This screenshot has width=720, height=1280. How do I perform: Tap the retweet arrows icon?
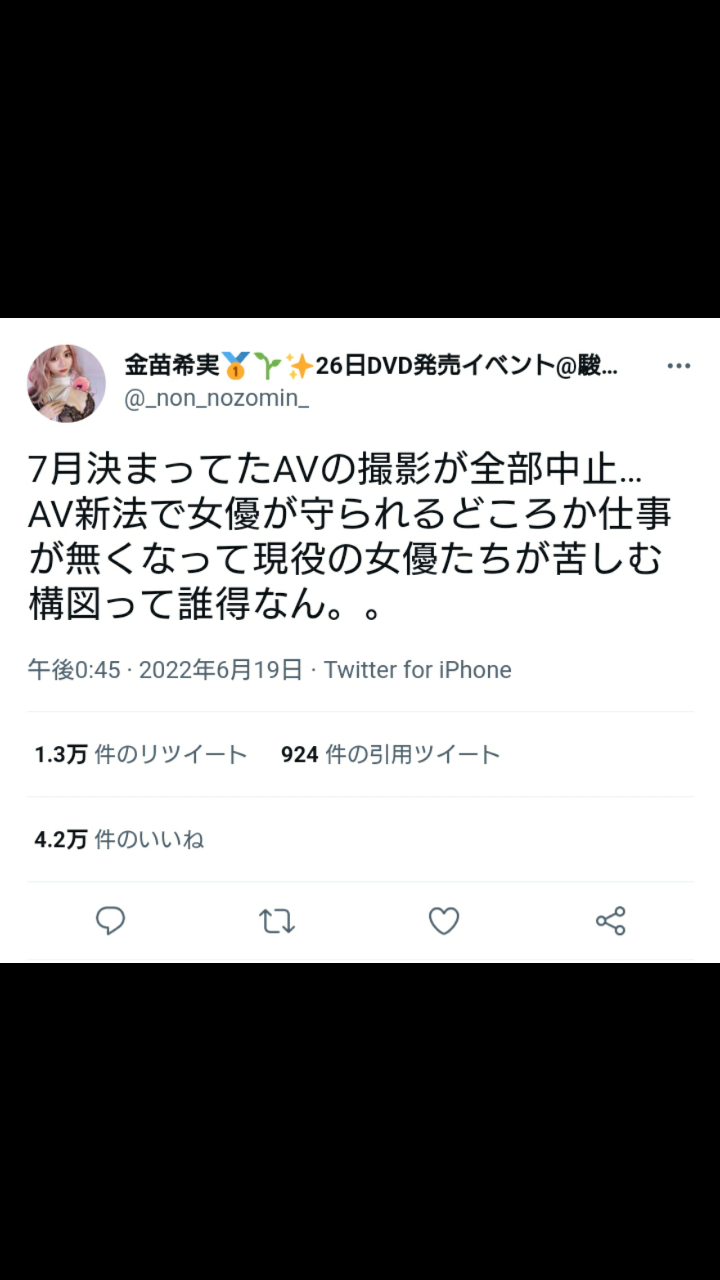coord(277,921)
